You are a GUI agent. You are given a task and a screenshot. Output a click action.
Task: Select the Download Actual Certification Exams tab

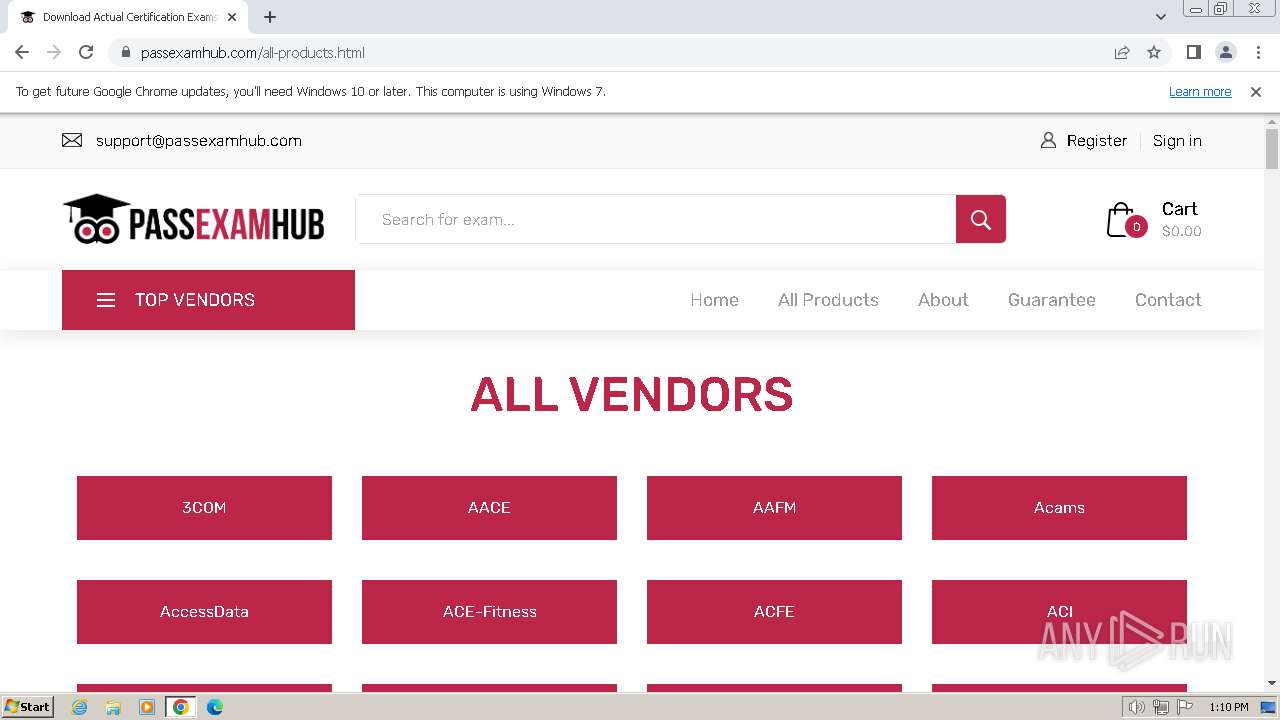(x=128, y=17)
